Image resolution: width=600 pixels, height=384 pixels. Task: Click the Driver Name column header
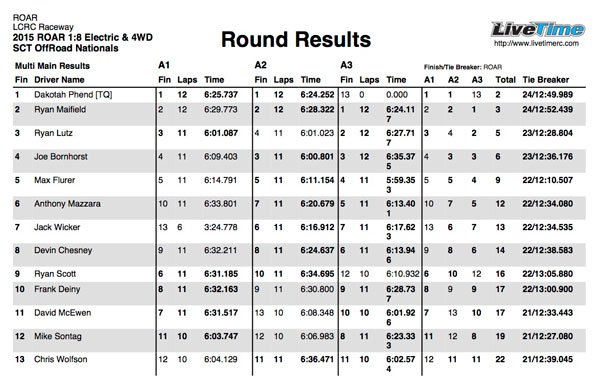pyautogui.click(x=59, y=80)
